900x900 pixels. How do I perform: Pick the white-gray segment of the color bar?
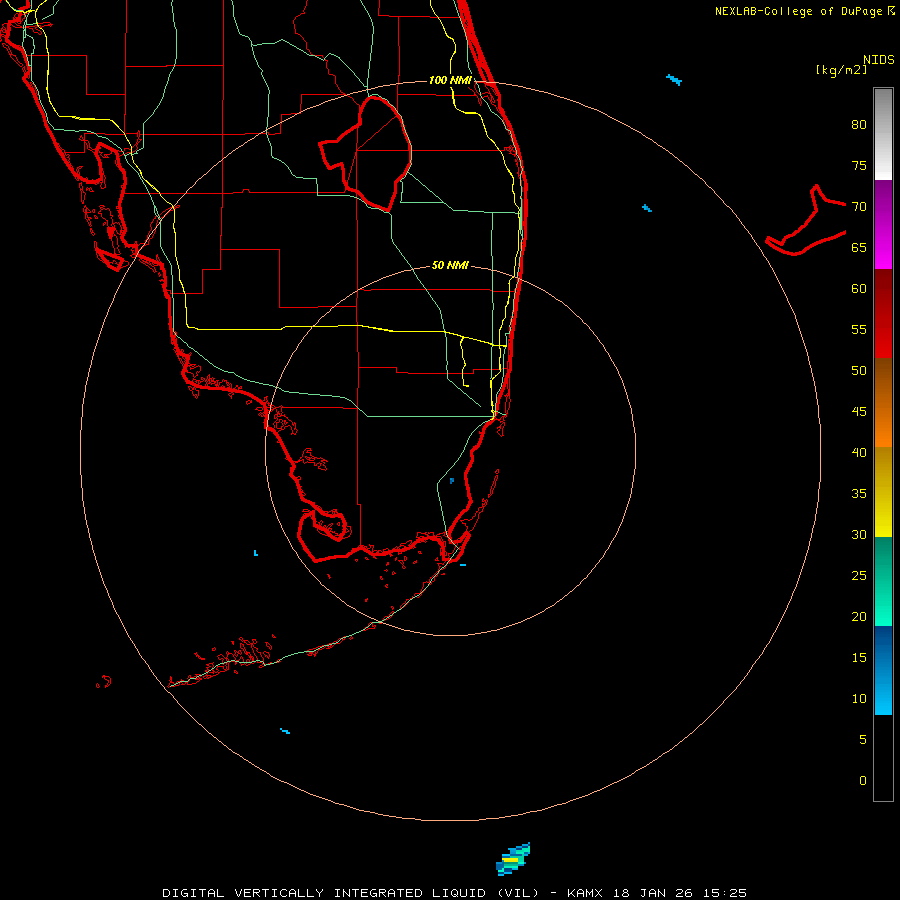883,134
